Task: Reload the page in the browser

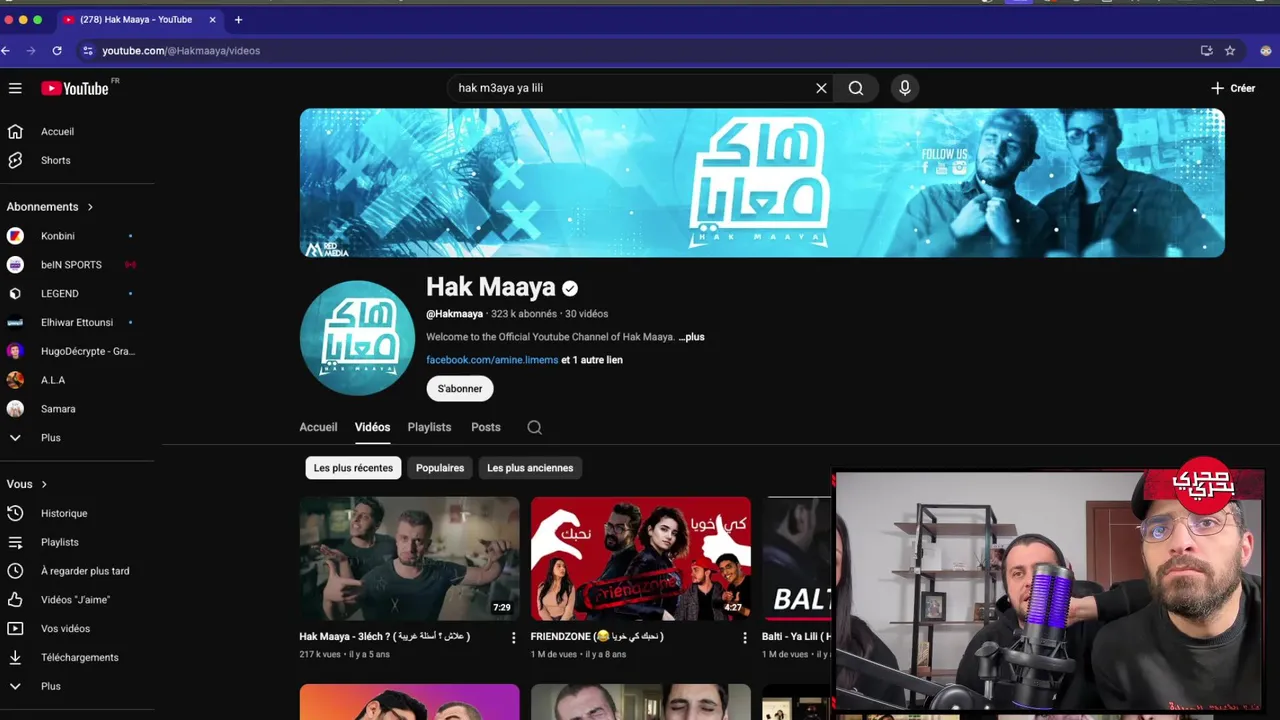Action: click(x=57, y=50)
